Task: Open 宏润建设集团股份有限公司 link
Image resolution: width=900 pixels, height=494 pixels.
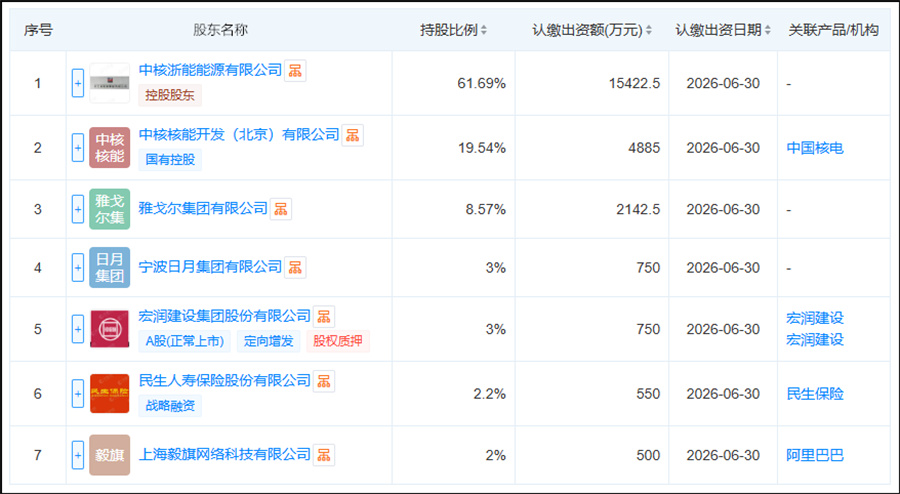Action: click(224, 316)
